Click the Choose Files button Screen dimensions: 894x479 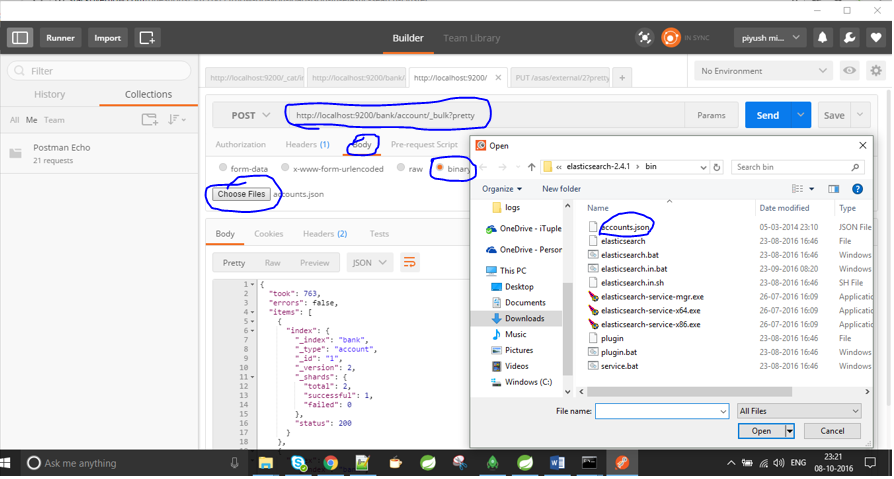point(241,194)
